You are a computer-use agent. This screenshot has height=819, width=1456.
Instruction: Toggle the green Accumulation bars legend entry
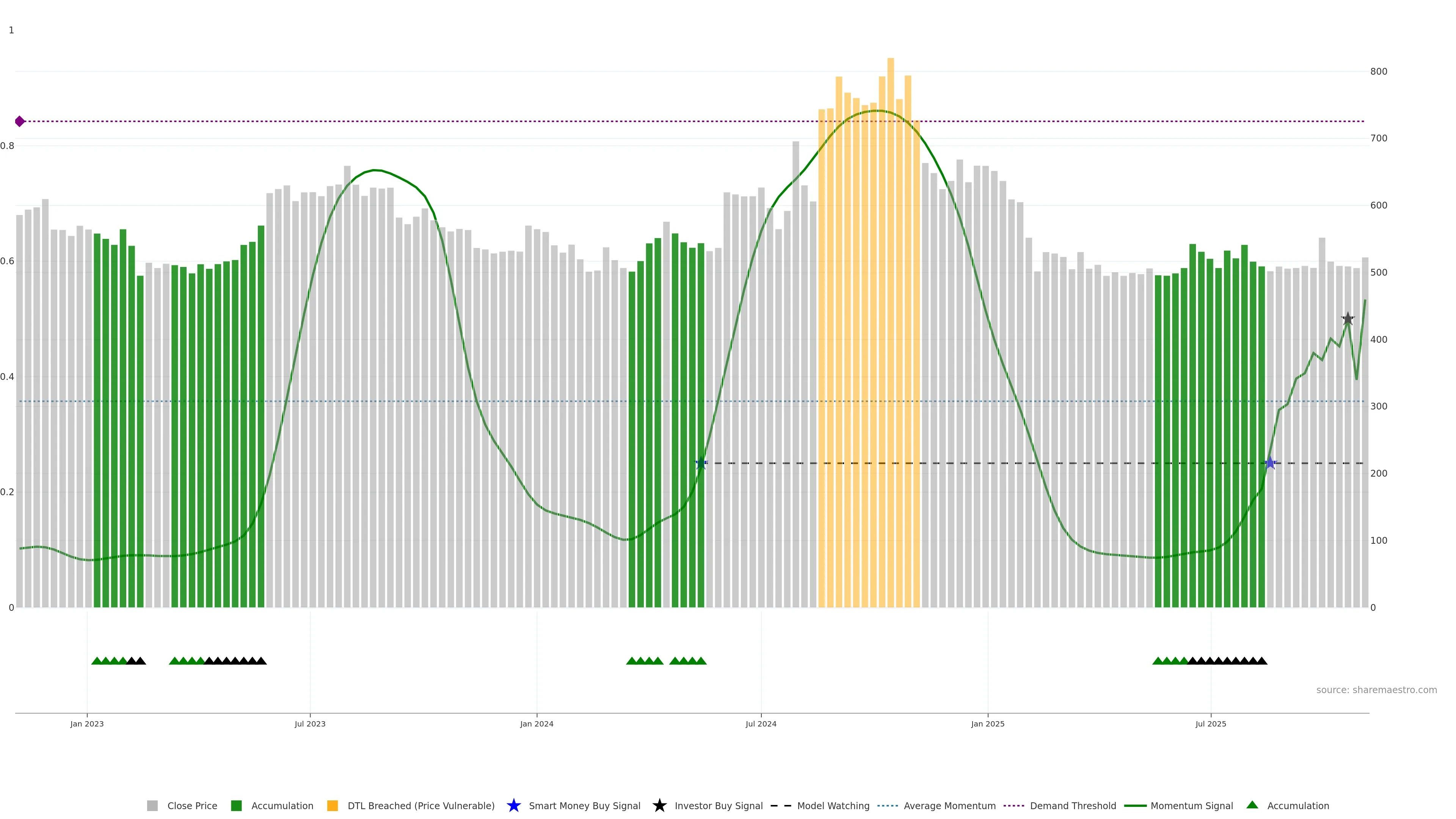tap(236, 806)
